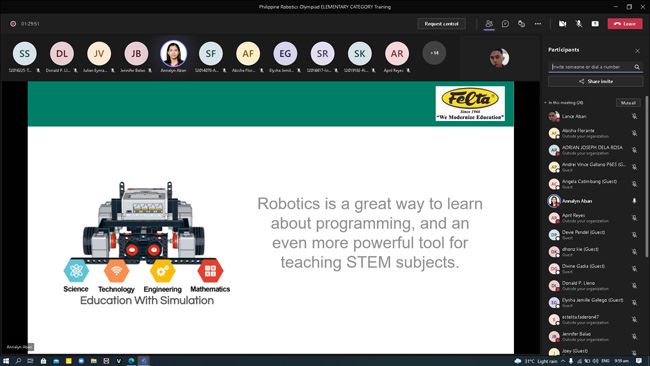Click the Share invite button
This screenshot has height=366, width=650.
[596, 82]
